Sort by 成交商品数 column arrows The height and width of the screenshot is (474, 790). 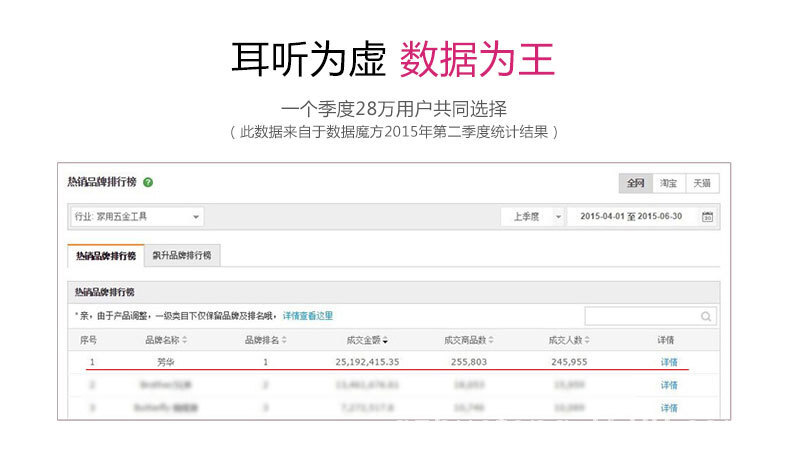[x=491, y=341]
